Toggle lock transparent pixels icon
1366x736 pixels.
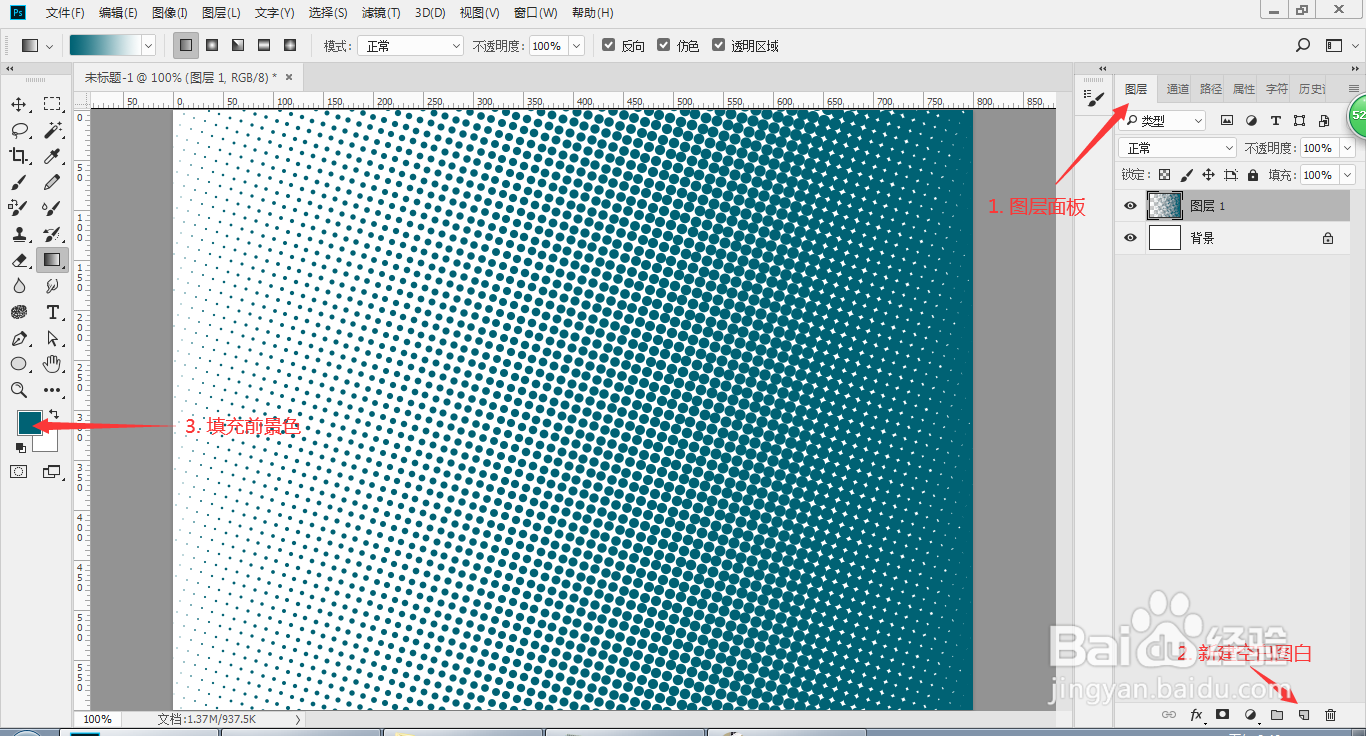(1164, 175)
